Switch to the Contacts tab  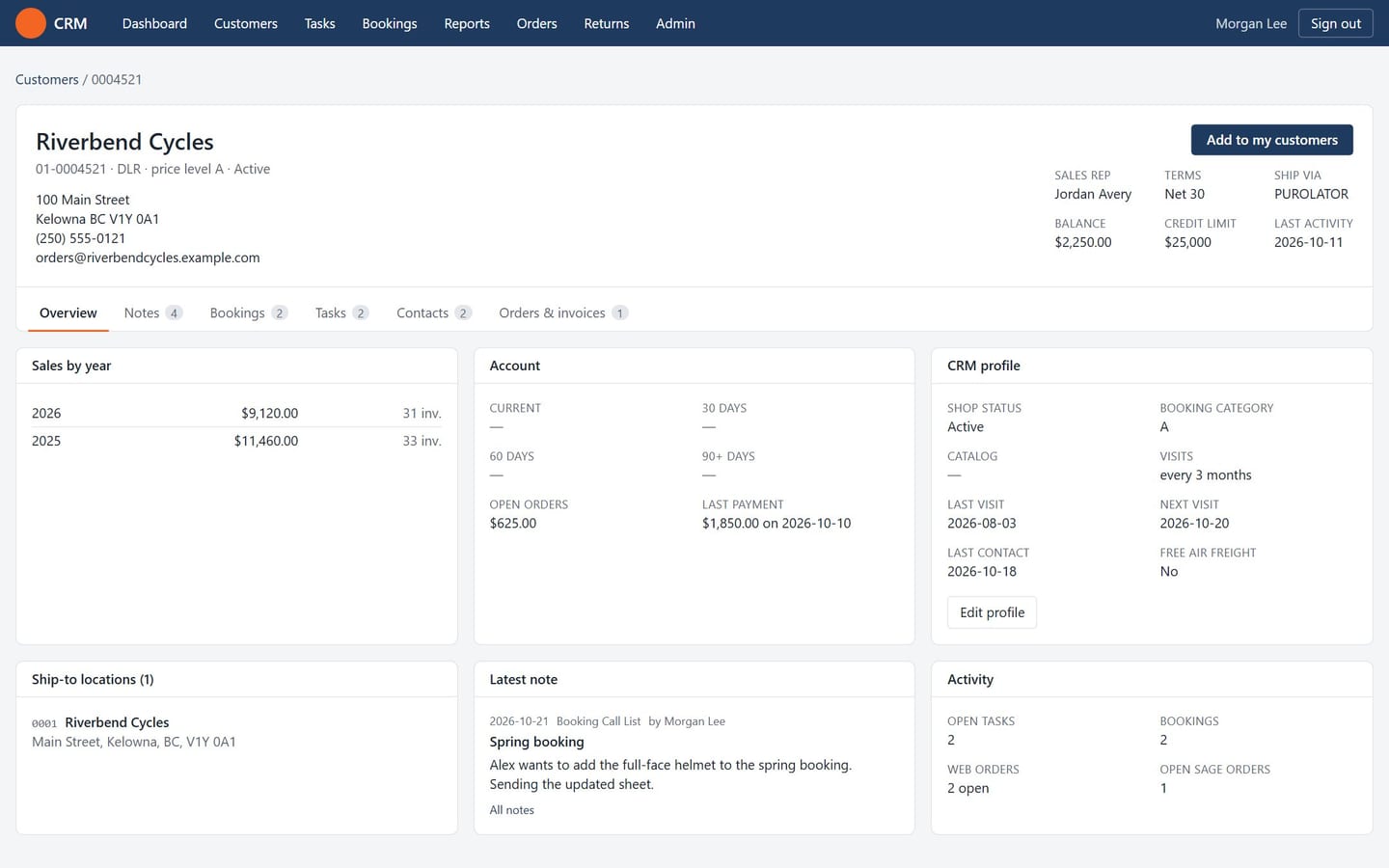coord(434,312)
